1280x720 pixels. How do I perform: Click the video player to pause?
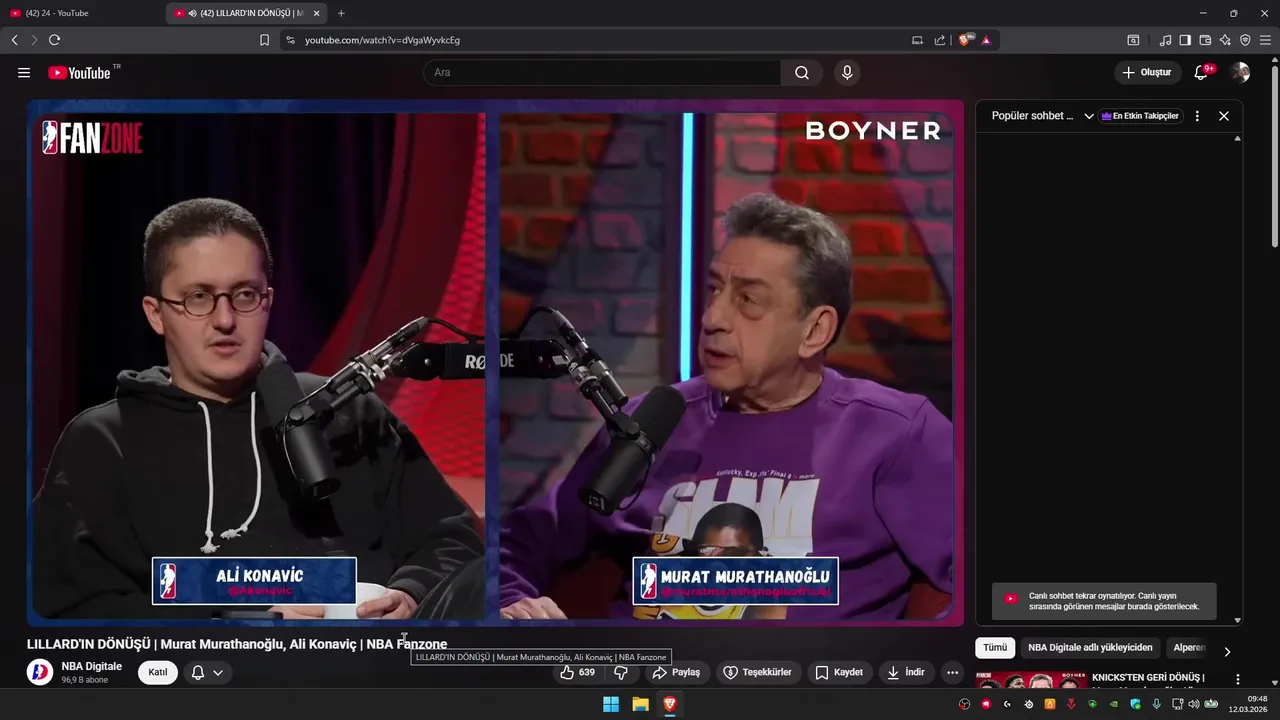pyautogui.click(x=495, y=362)
